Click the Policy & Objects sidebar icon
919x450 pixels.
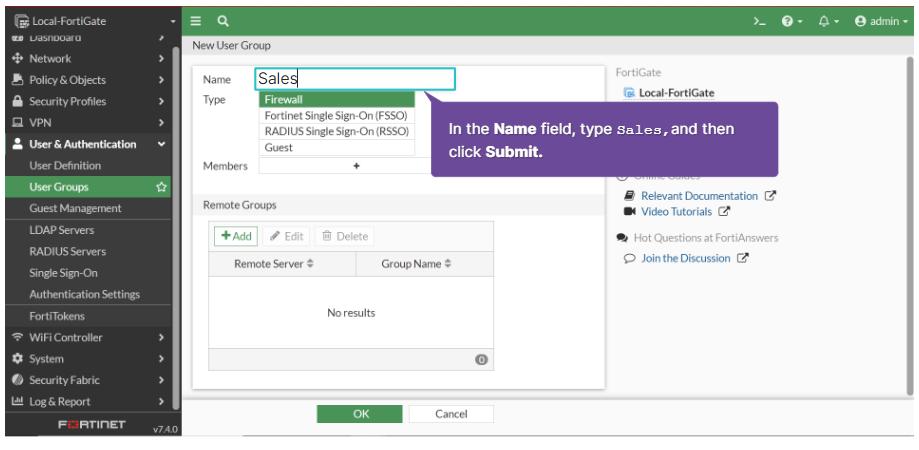pos(17,80)
